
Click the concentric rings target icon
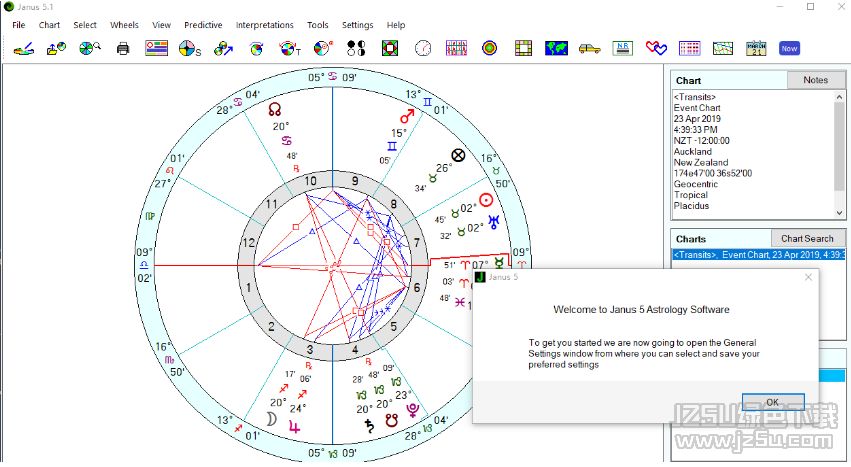click(490, 48)
